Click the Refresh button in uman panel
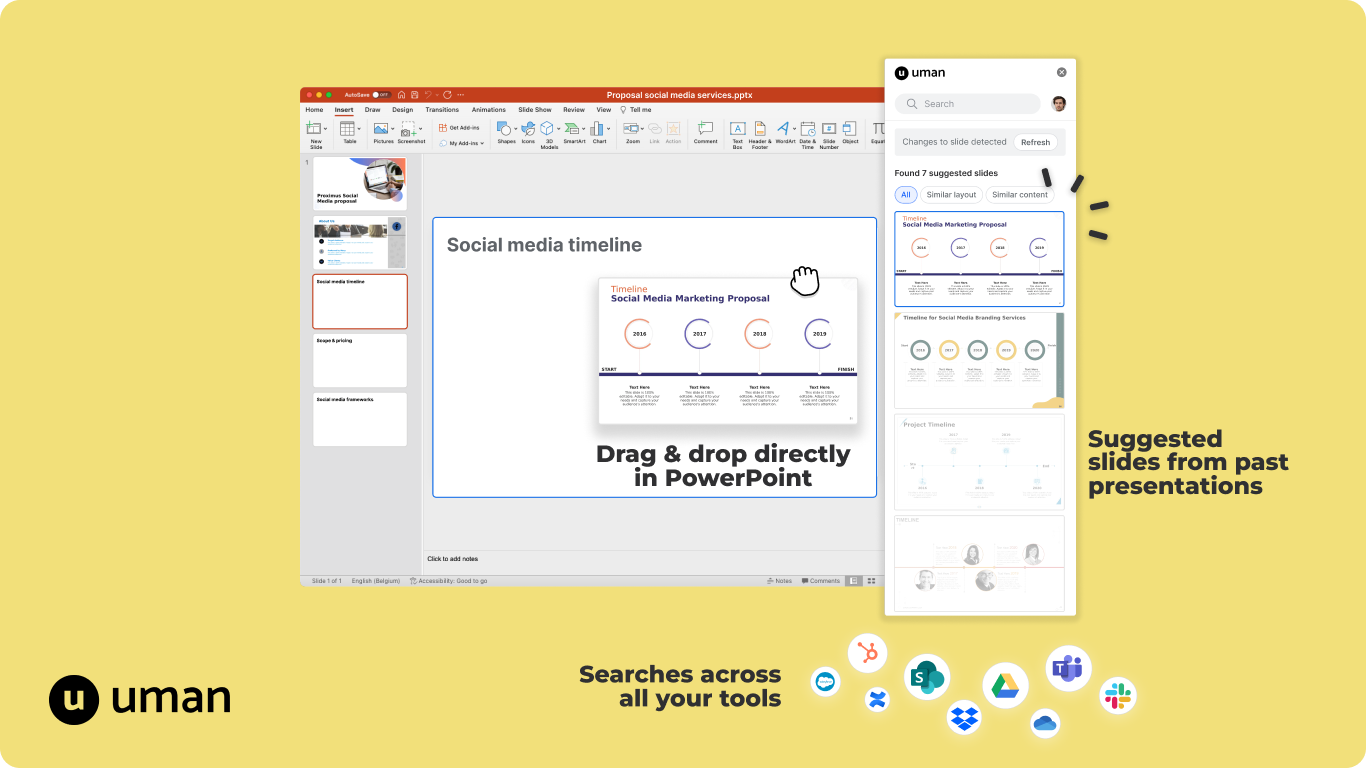Screen dimensions: 1366x768 (x=1035, y=142)
